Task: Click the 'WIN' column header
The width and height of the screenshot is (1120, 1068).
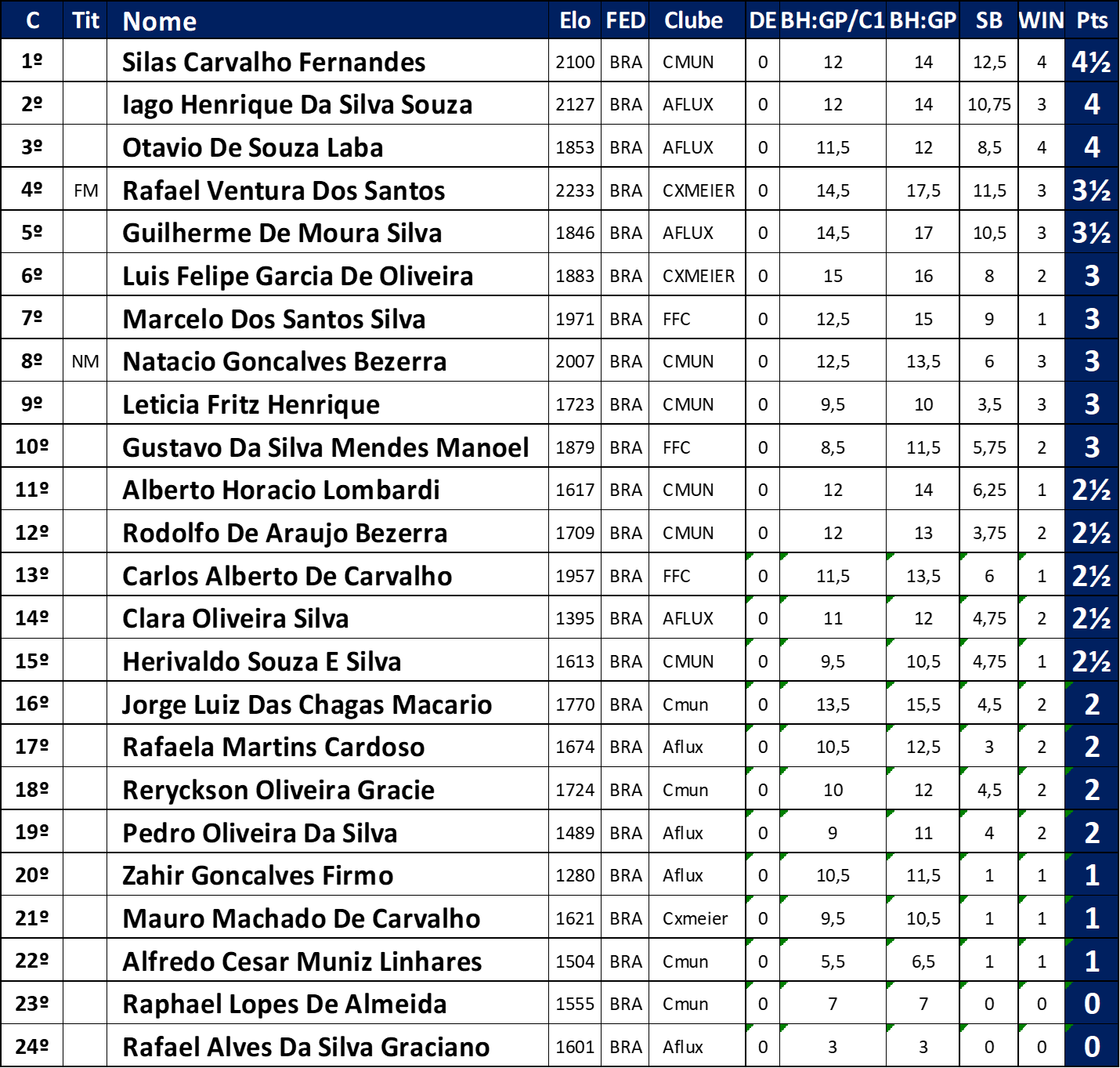Action: tap(1041, 20)
